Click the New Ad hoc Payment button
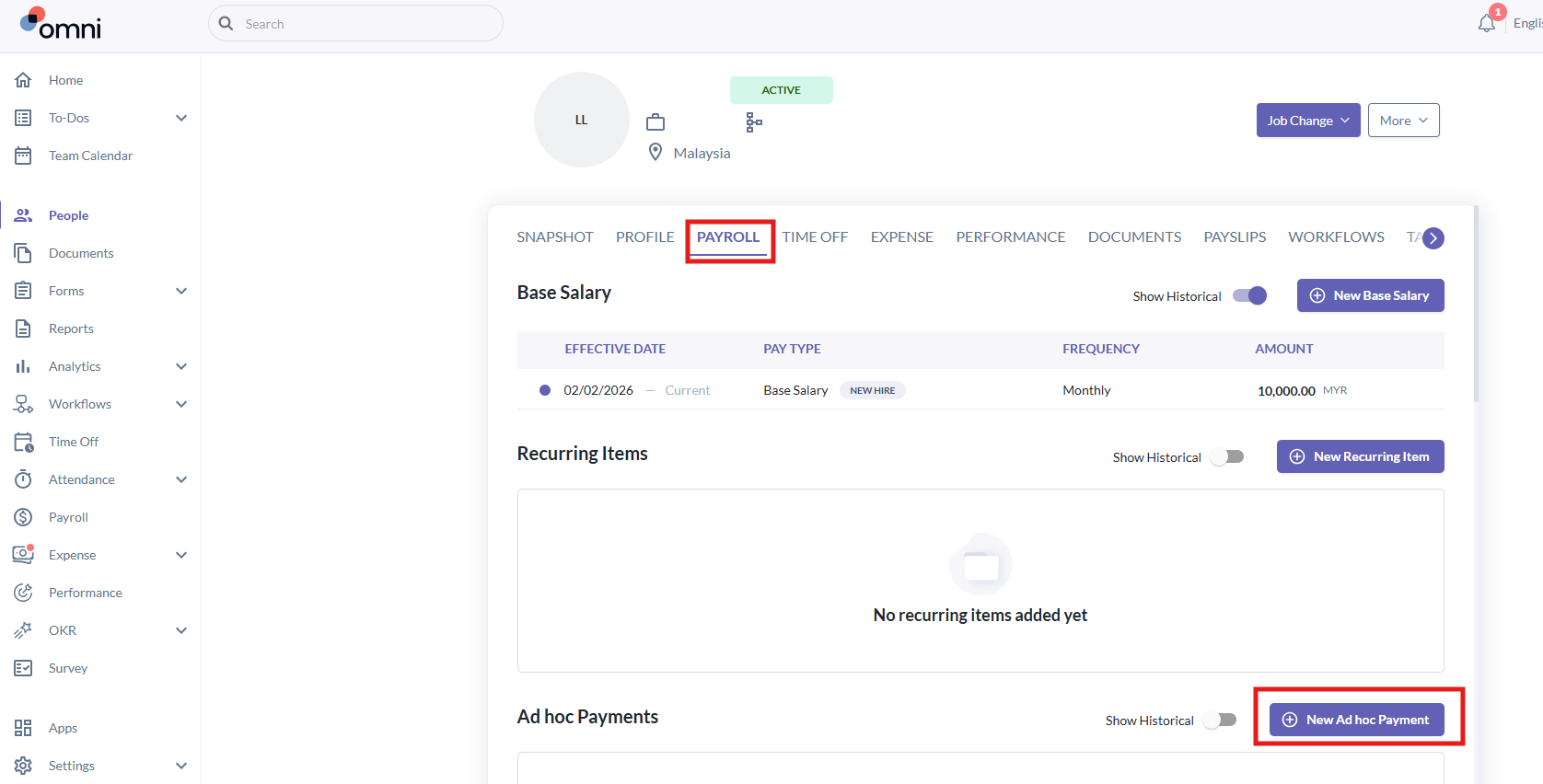This screenshot has height=784, width=1543. coord(1357,720)
